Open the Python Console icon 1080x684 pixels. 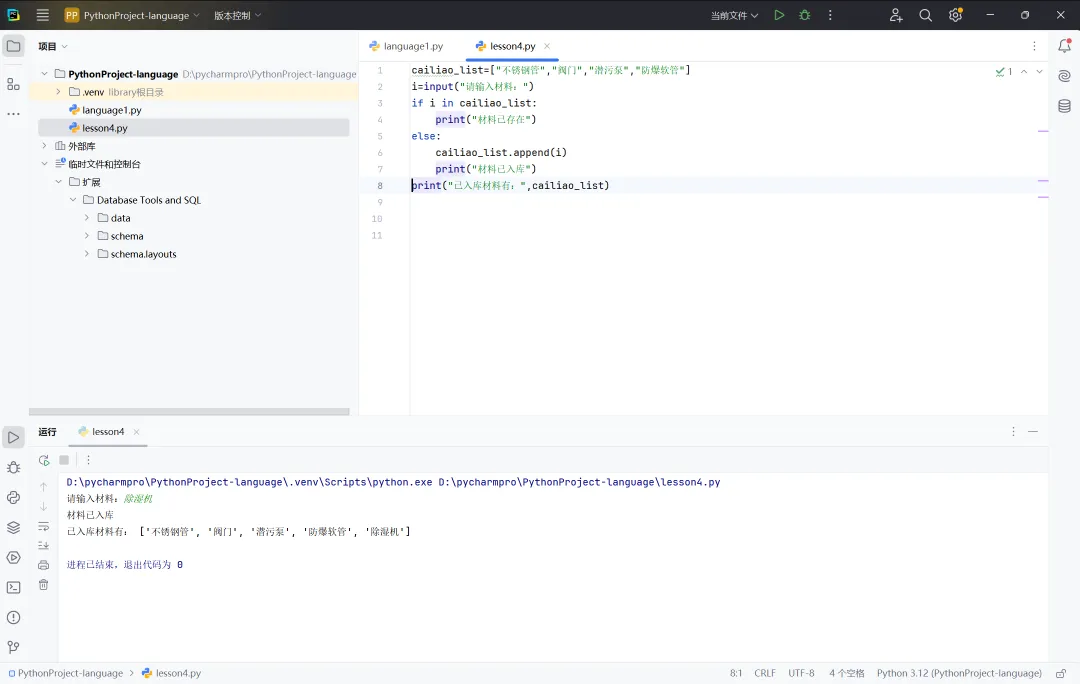click(x=13, y=497)
